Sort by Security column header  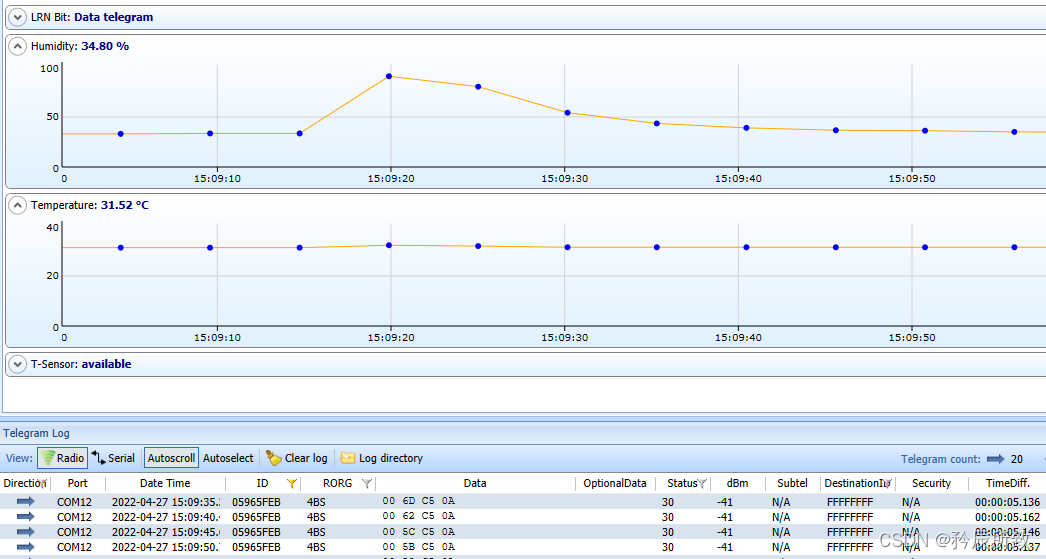(931, 484)
